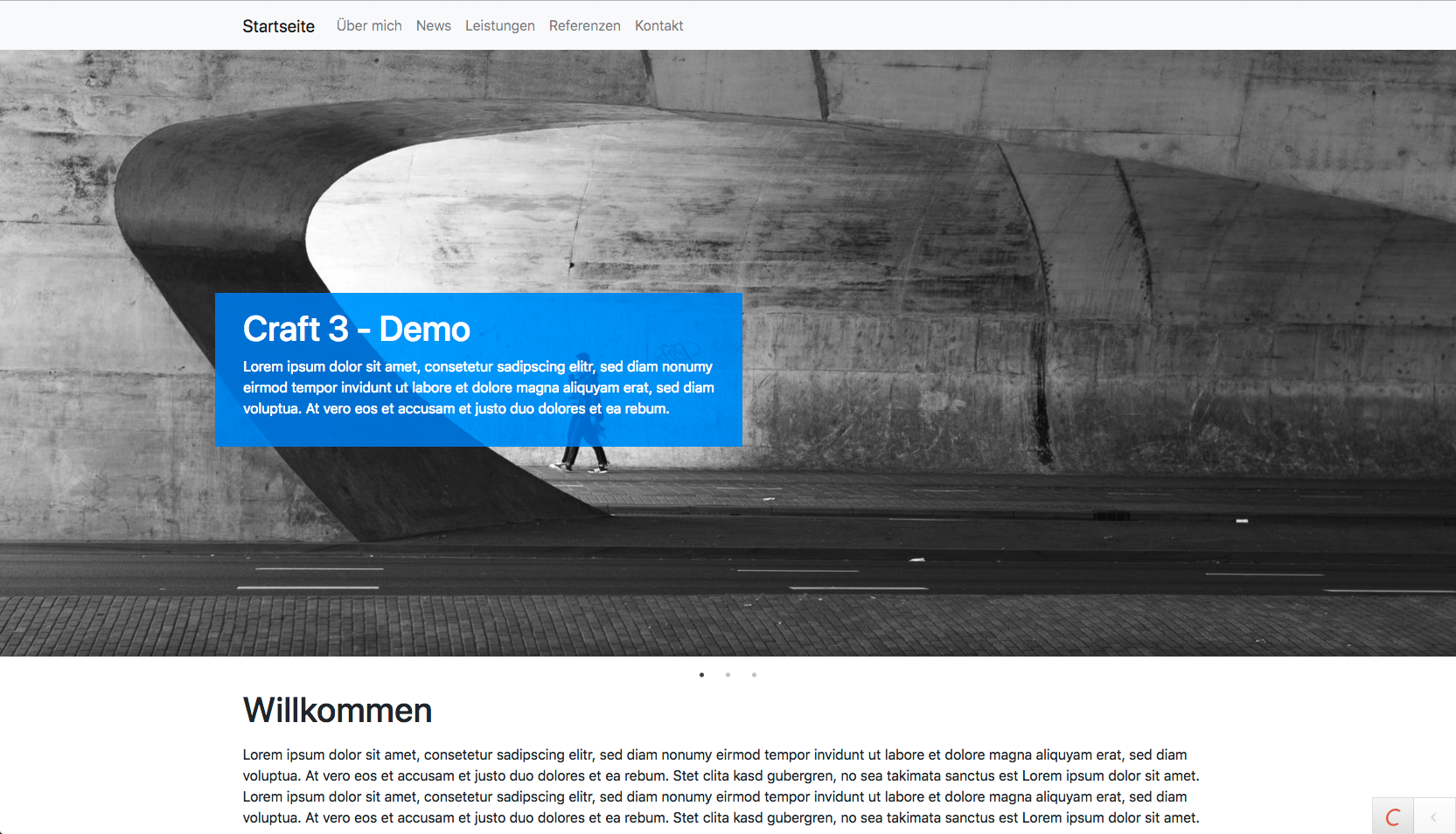Click the red Craft debug toolbar icon
Viewport: 1456px width, 834px height.
[1393, 817]
